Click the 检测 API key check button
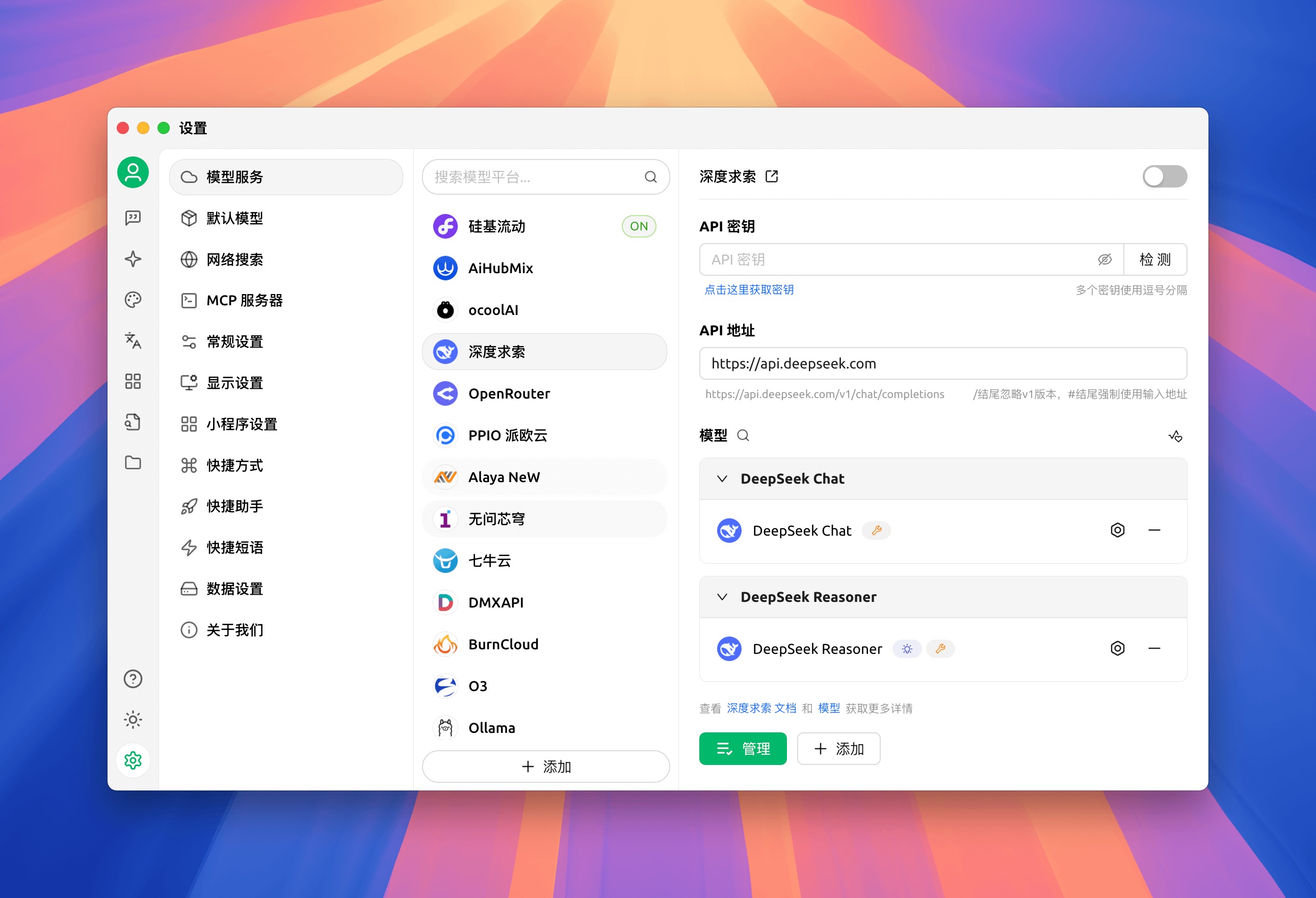The image size is (1316, 898). pyautogui.click(x=1155, y=260)
